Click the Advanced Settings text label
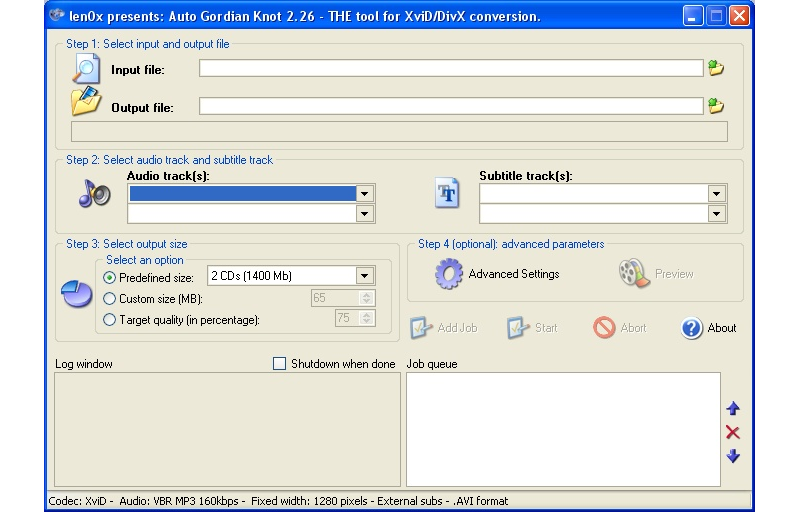The width and height of the screenshot is (800, 512). (x=514, y=274)
